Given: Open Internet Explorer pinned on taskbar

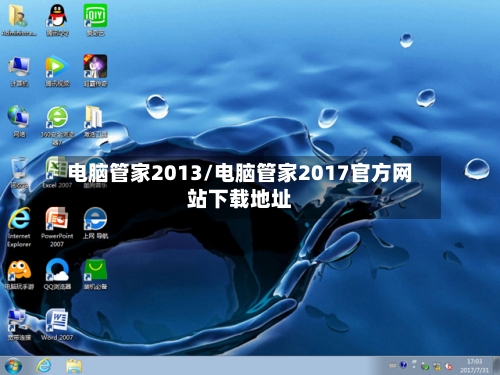Looking at the screenshot, I should coord(44,366).
